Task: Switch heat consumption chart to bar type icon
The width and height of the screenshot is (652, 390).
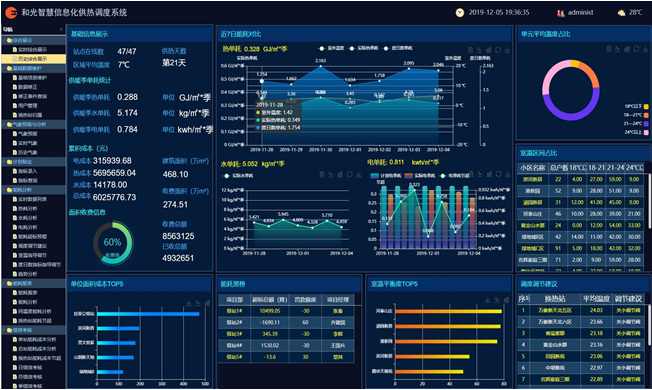Action: pyautogui.click(x=489, y=50)
